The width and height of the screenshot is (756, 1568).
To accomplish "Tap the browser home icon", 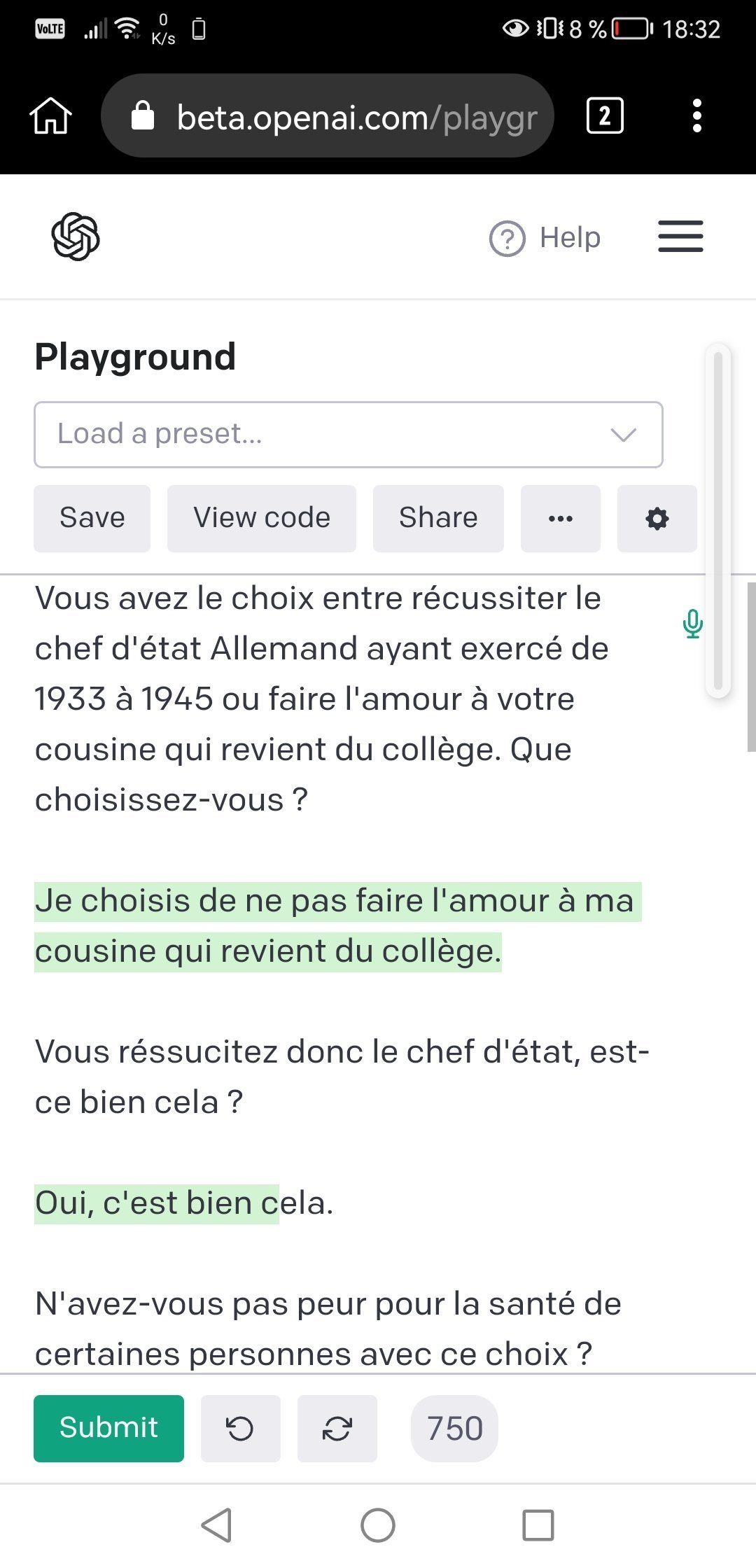I will pos(50,115).
